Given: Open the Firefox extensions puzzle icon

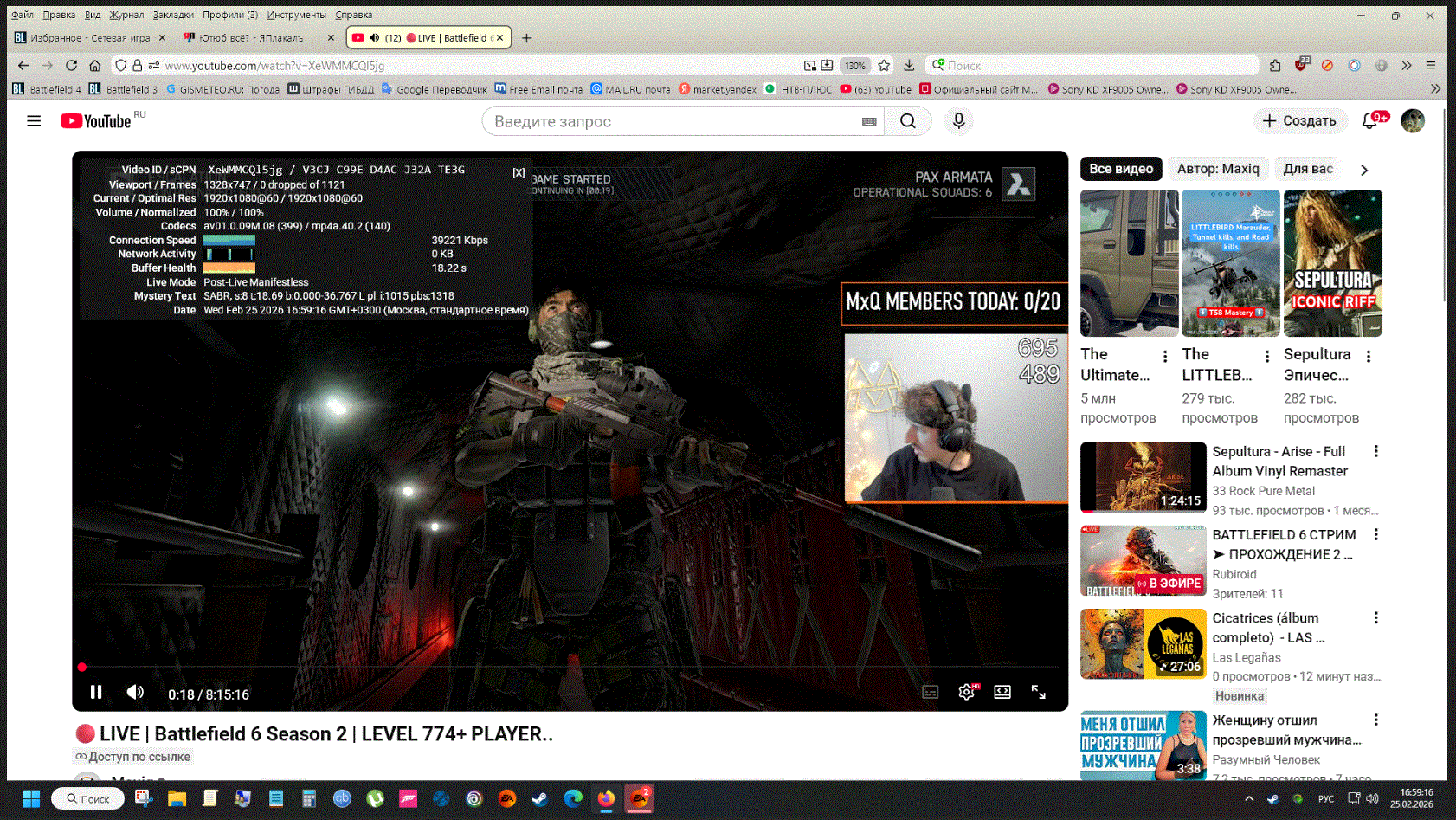Looking at the screenshot, I should (1275, 66).
